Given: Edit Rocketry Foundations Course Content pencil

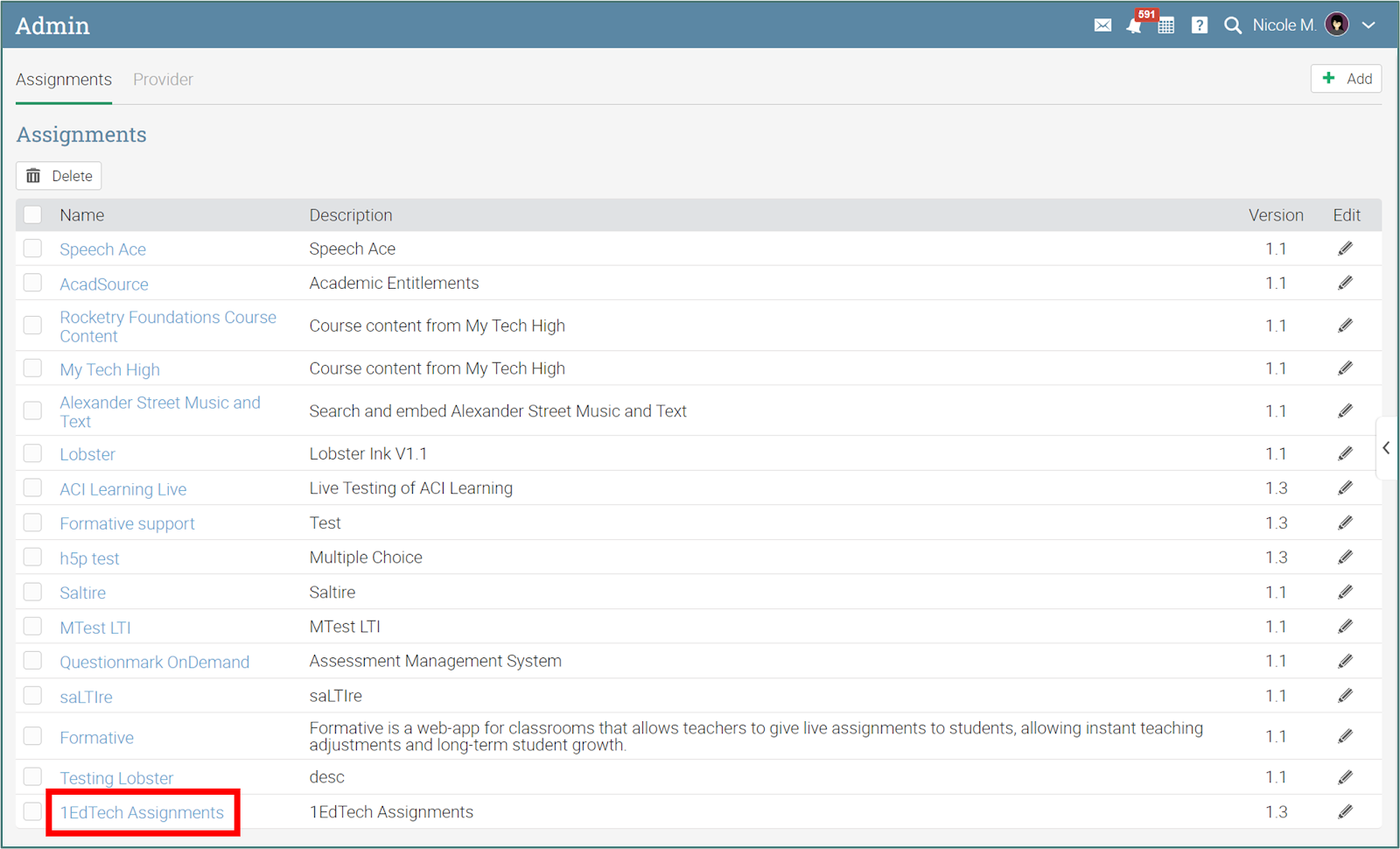Looking at the screenshot, I should tap(1346, 326).
